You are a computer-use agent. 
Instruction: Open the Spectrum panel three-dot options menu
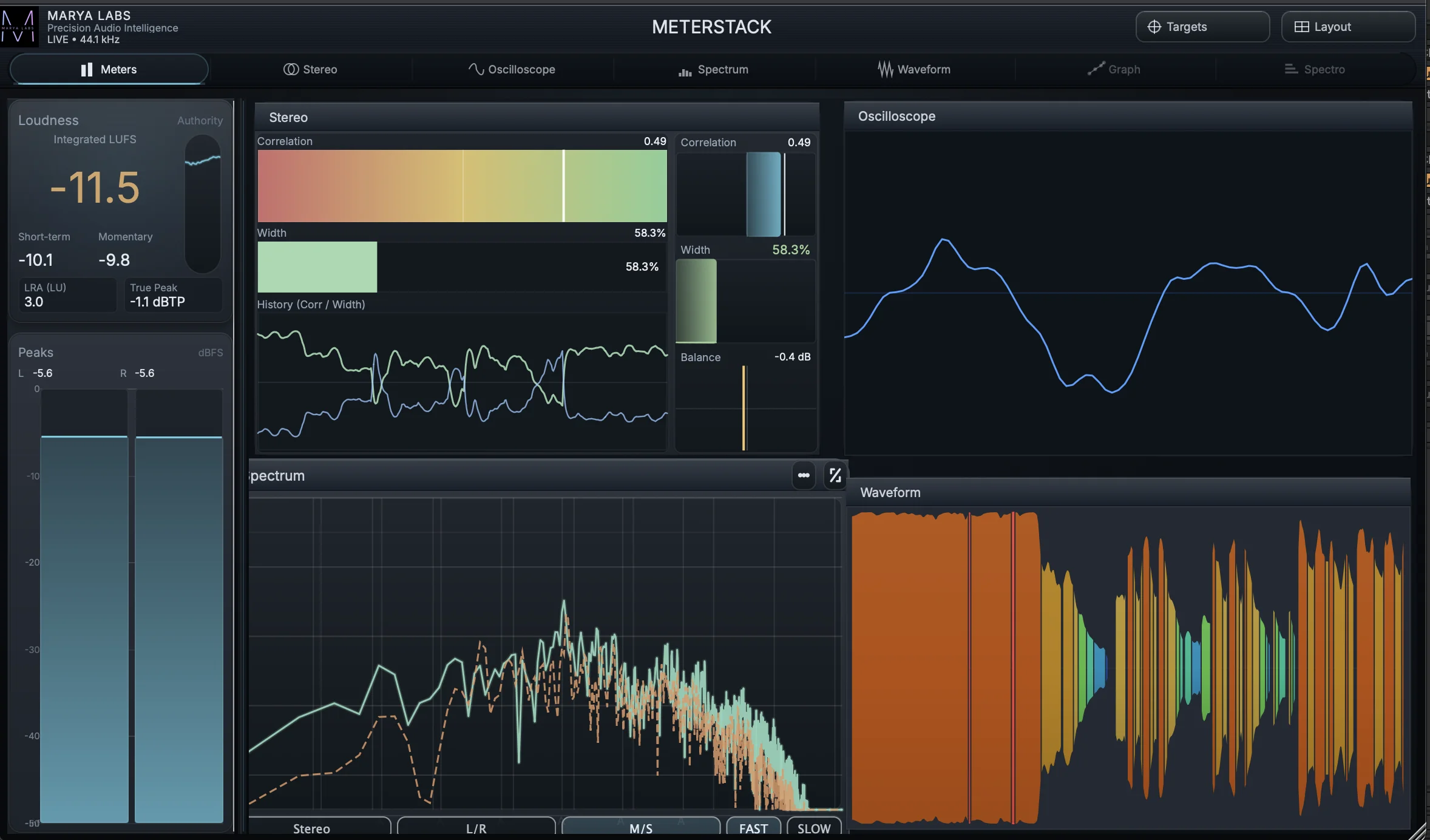pos(803,475)
